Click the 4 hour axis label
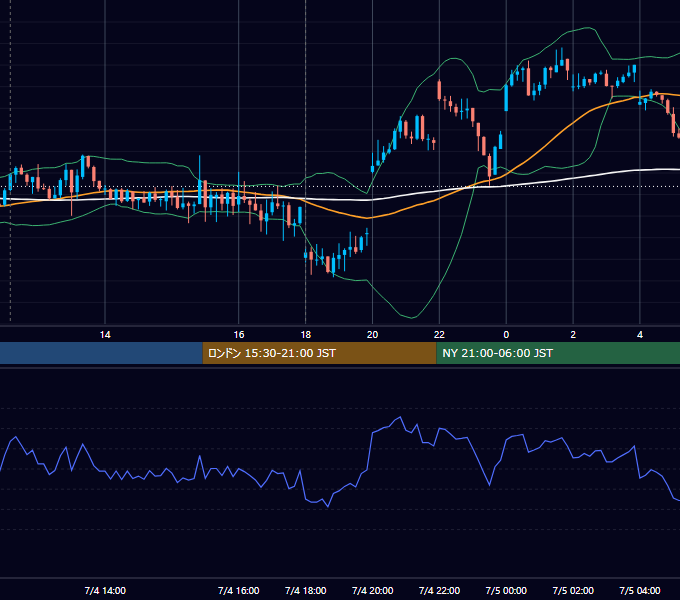Viewport: 680px width, 600px height. point(640,335)
